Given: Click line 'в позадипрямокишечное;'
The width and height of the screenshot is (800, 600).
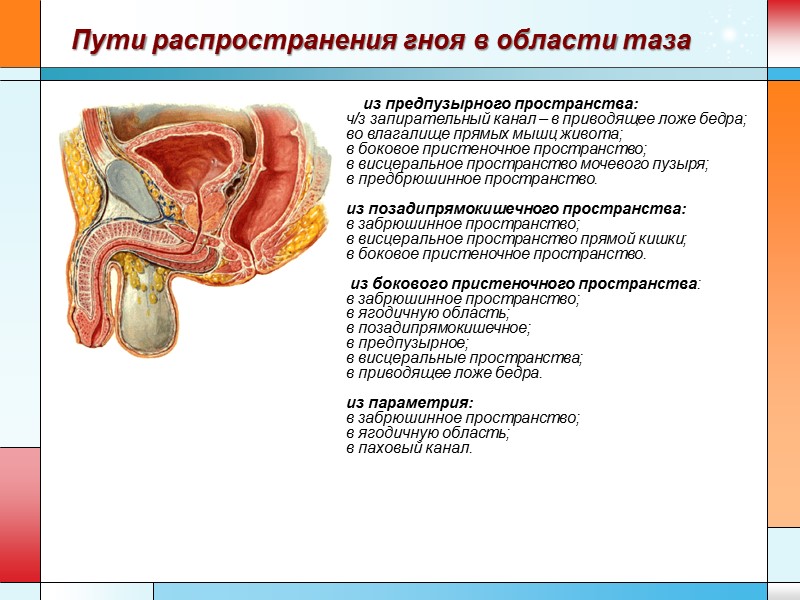Looking at the screenshot, I should pyautogui.click(x=438, y=328).
